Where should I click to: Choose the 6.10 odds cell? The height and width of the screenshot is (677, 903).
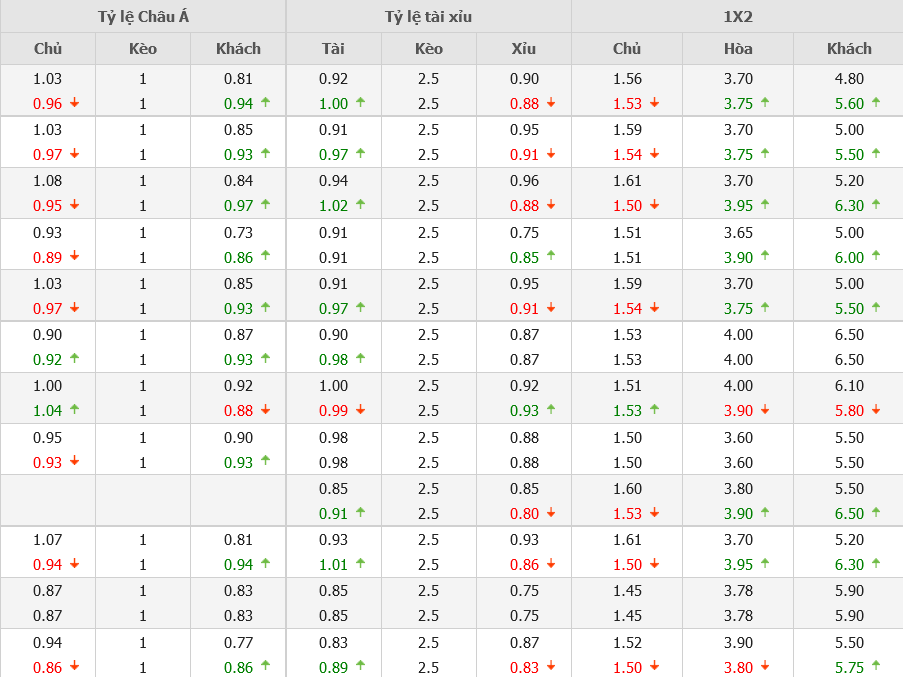pos(849,386)
